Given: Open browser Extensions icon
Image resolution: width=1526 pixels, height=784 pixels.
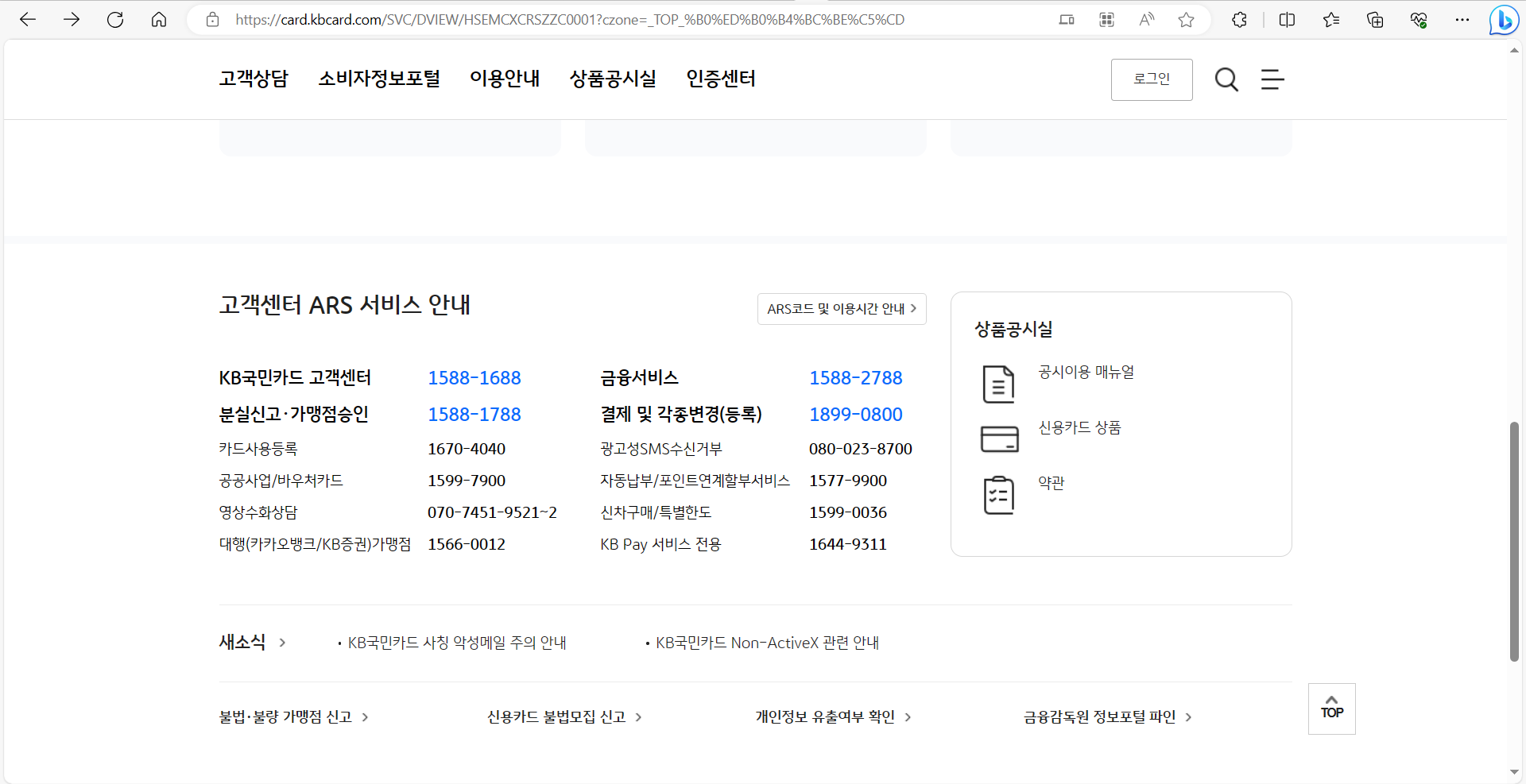Looking at the screenshot, I should (x=1239, y=20).
